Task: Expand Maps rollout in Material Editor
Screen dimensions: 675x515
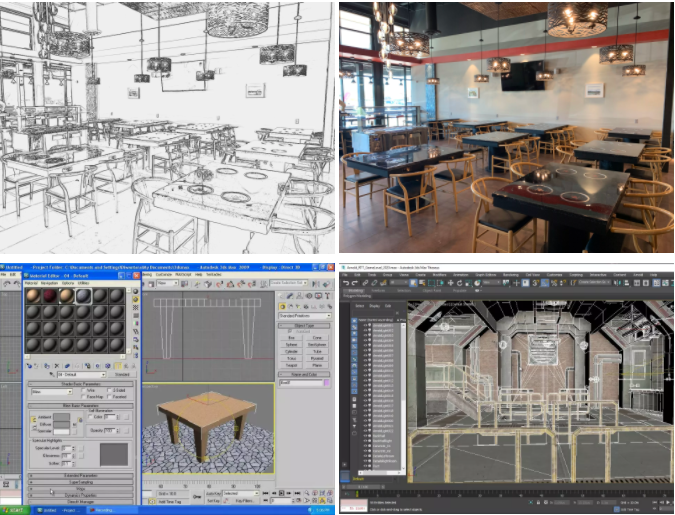Action: [81, 489]
